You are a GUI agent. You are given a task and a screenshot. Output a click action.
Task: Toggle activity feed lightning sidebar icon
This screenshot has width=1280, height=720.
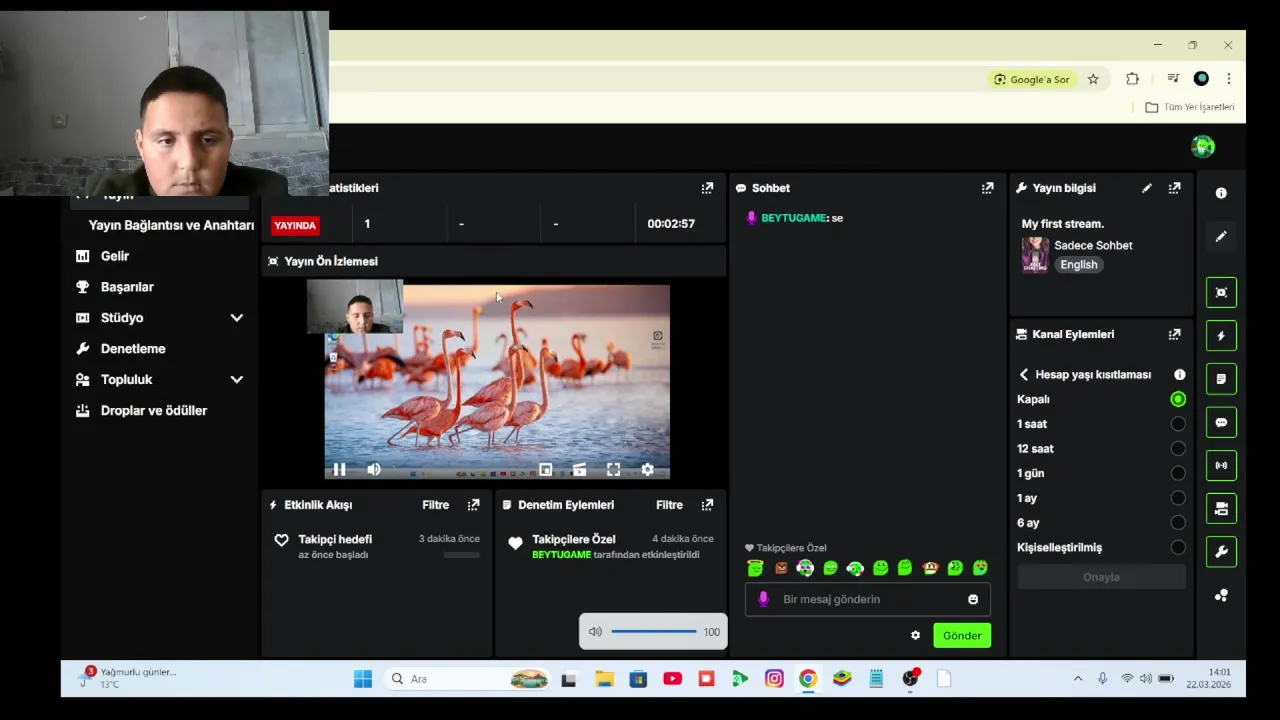coord(1221,336)
